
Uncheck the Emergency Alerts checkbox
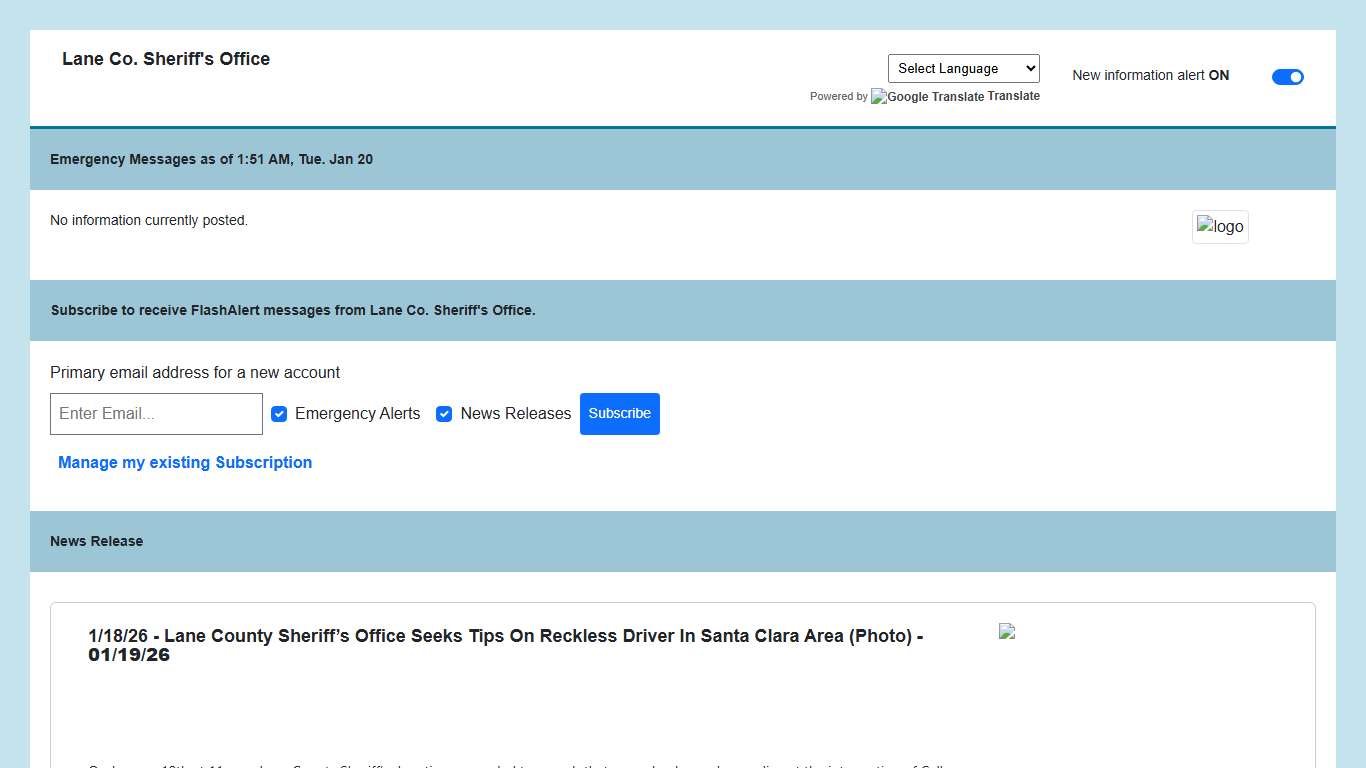(x=279, y=414)
